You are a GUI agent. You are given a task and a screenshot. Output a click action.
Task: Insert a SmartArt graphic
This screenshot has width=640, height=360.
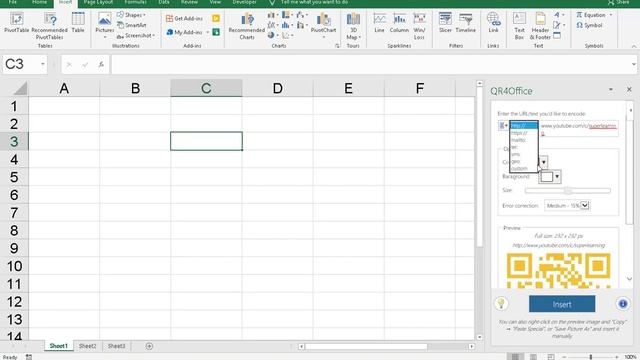coord(131,25)
